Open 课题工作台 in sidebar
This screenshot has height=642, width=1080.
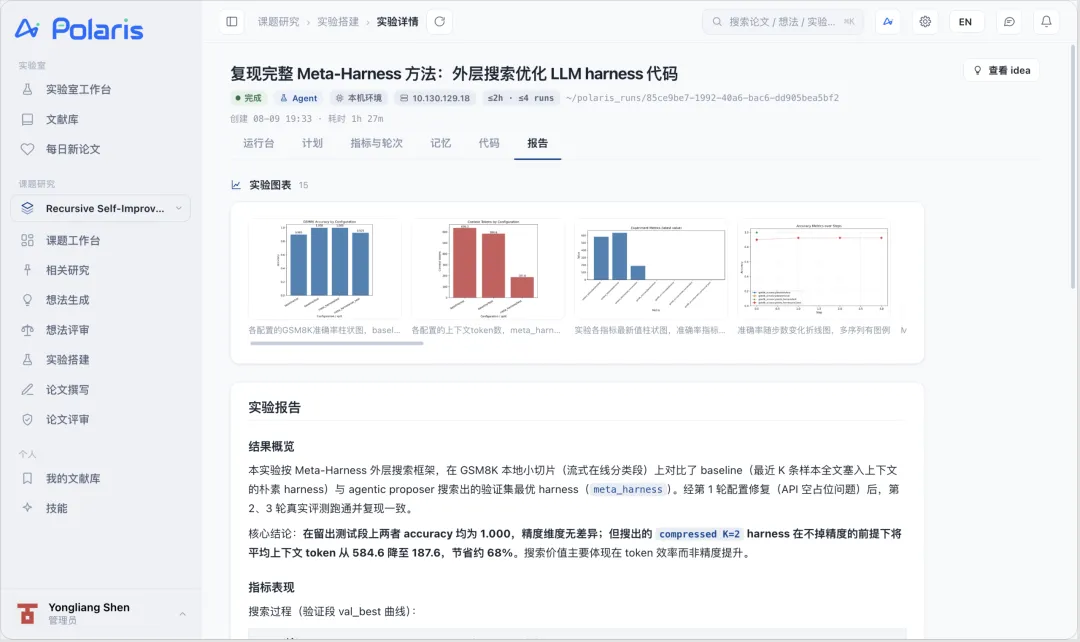[101, 240]
